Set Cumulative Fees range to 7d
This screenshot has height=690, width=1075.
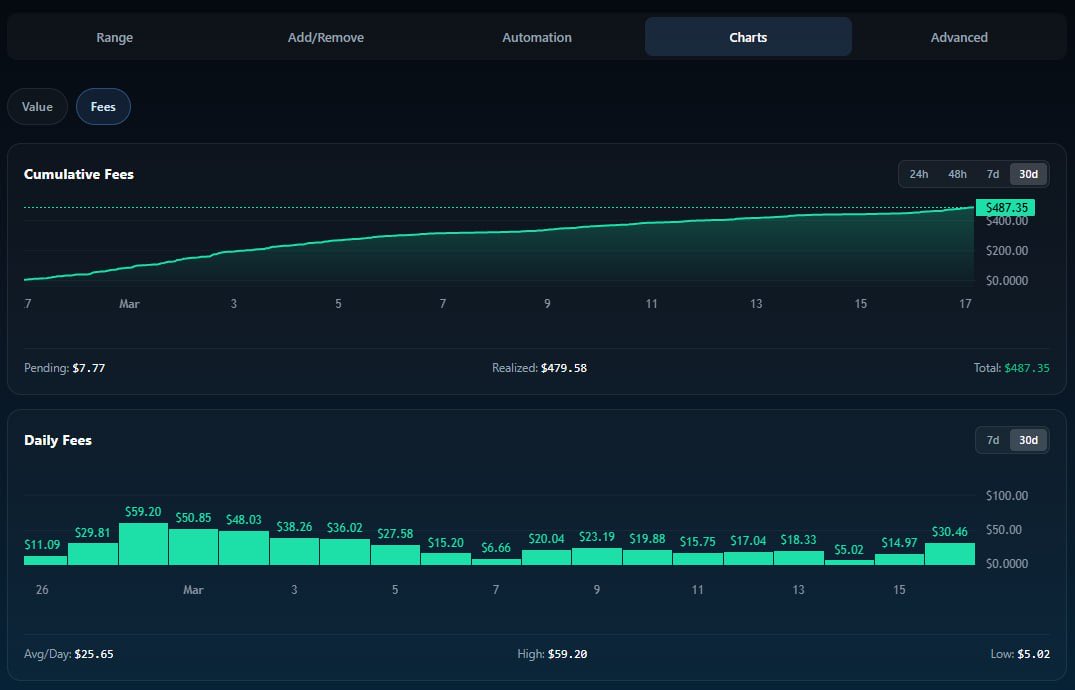coord(993,174)
